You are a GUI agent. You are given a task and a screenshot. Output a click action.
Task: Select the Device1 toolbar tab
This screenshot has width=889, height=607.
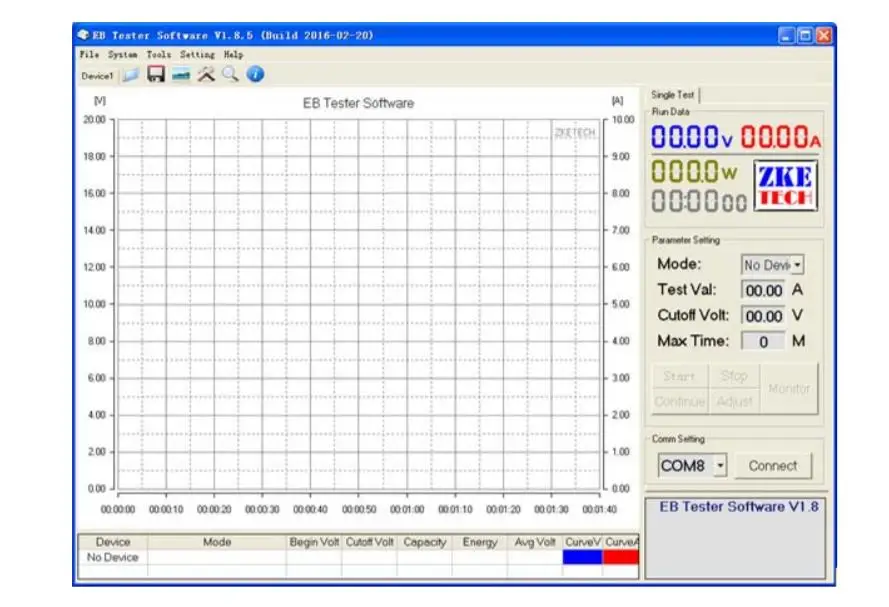97,76
